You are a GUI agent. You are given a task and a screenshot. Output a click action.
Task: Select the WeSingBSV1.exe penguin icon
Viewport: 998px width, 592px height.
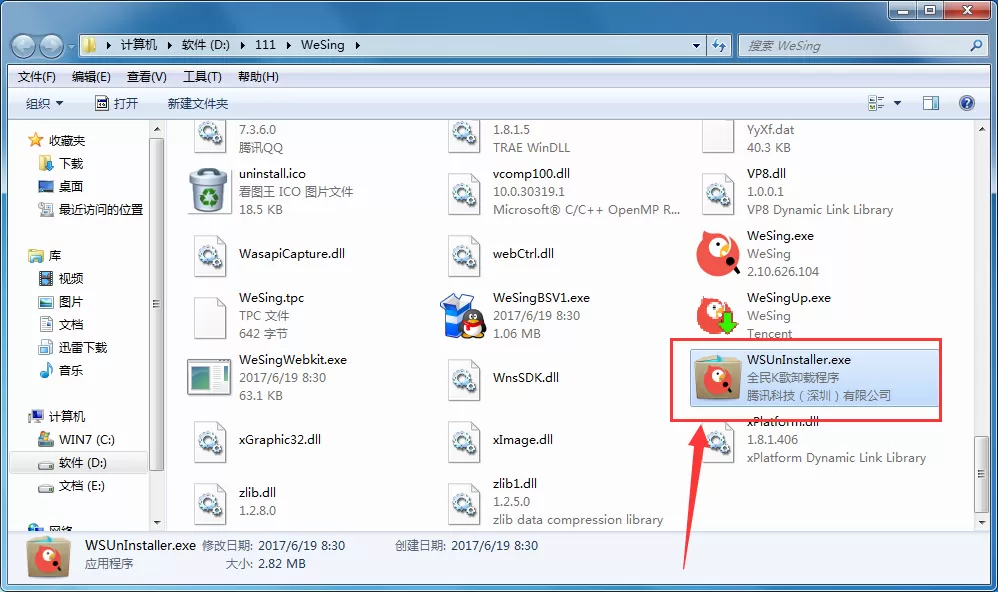tap(463, 315)
